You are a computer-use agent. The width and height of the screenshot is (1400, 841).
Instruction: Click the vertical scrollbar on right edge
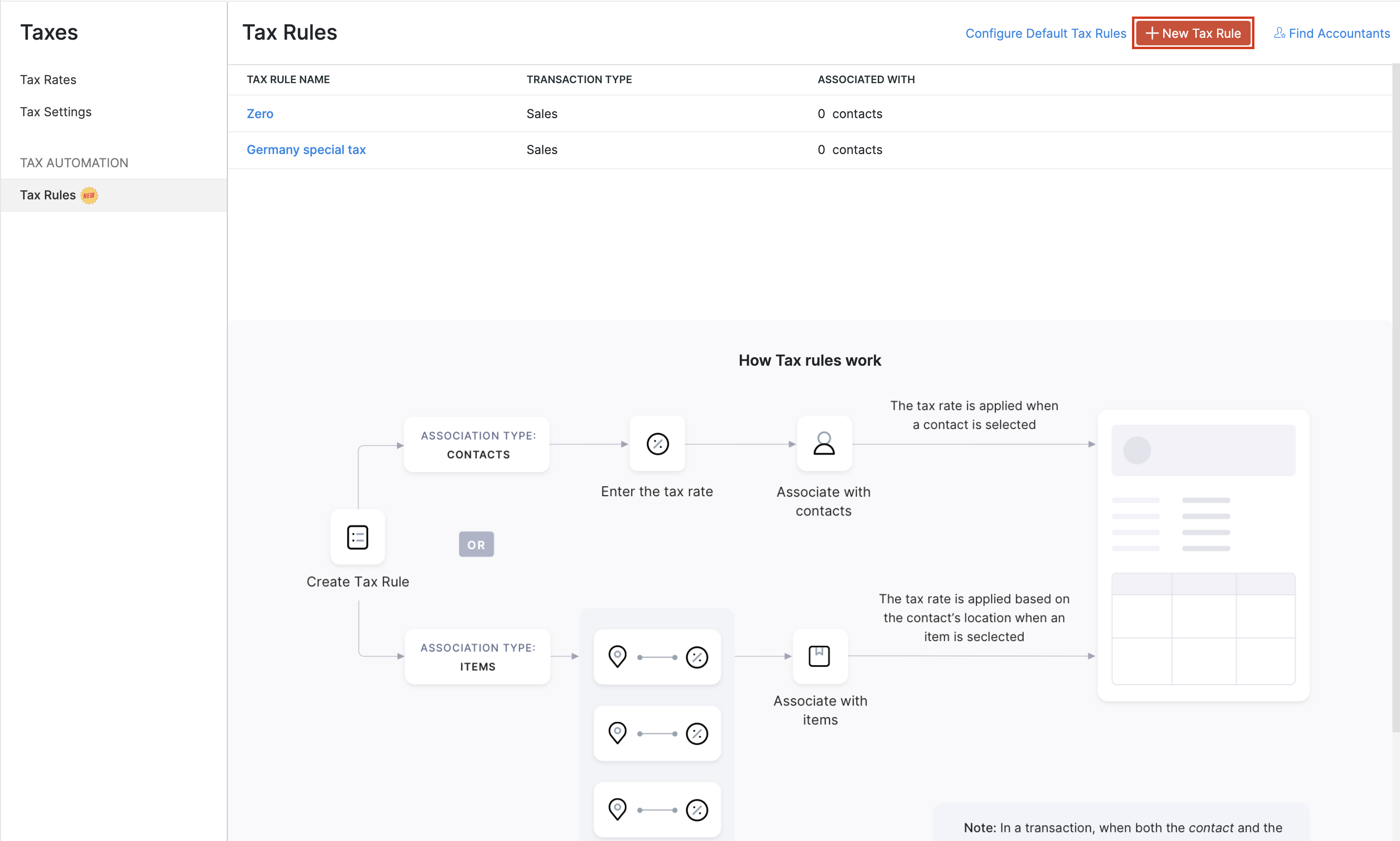[1395, 397]
